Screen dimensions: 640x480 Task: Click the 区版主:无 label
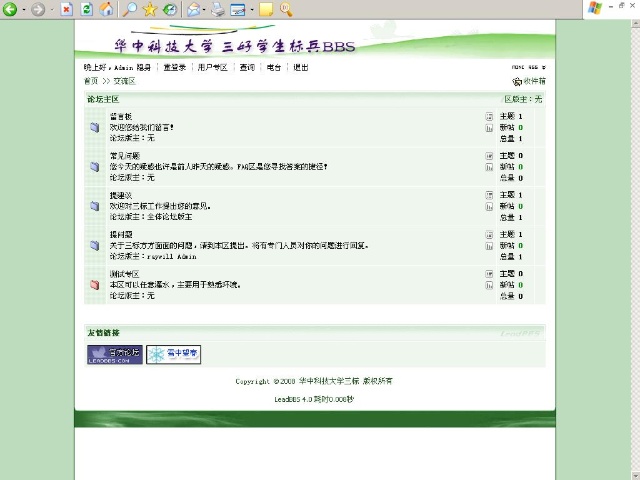point(523,99)
